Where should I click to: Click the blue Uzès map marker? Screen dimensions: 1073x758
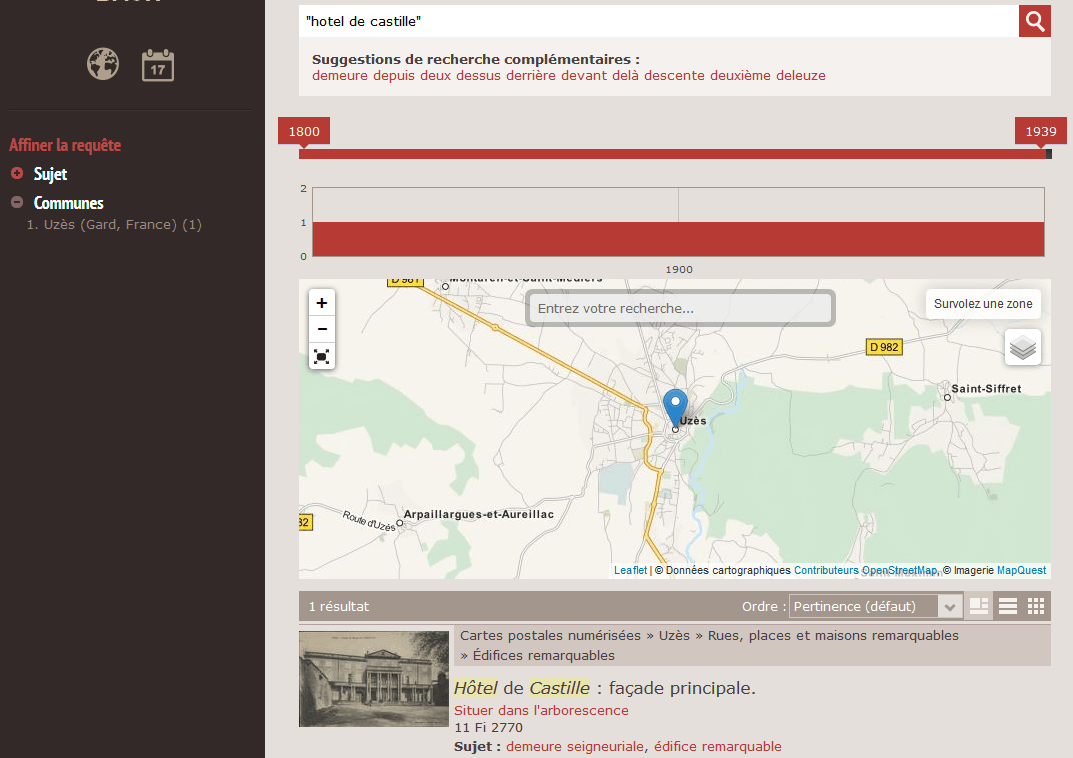676,407
